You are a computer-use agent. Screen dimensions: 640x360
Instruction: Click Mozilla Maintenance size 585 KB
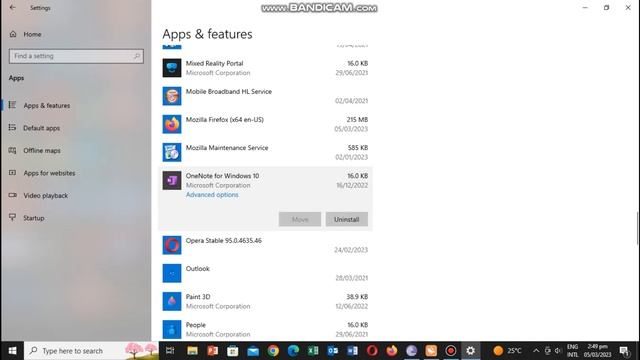(x=358, y=148)
